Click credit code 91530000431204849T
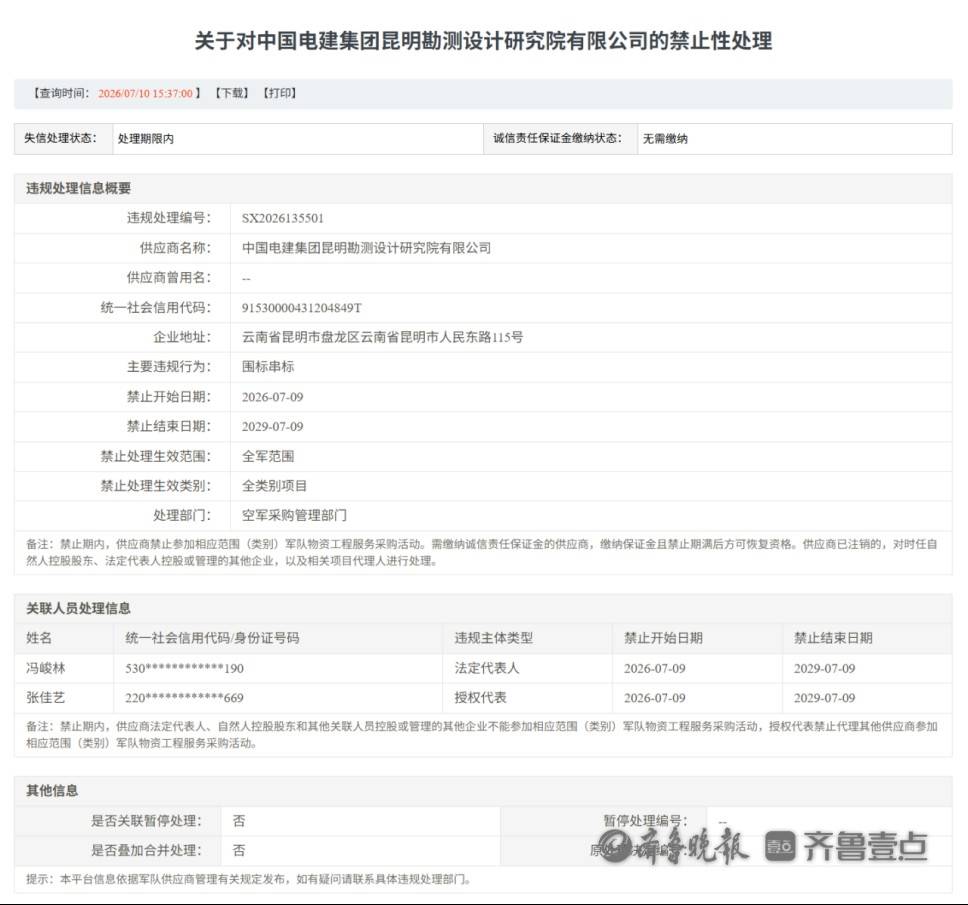 302,307
